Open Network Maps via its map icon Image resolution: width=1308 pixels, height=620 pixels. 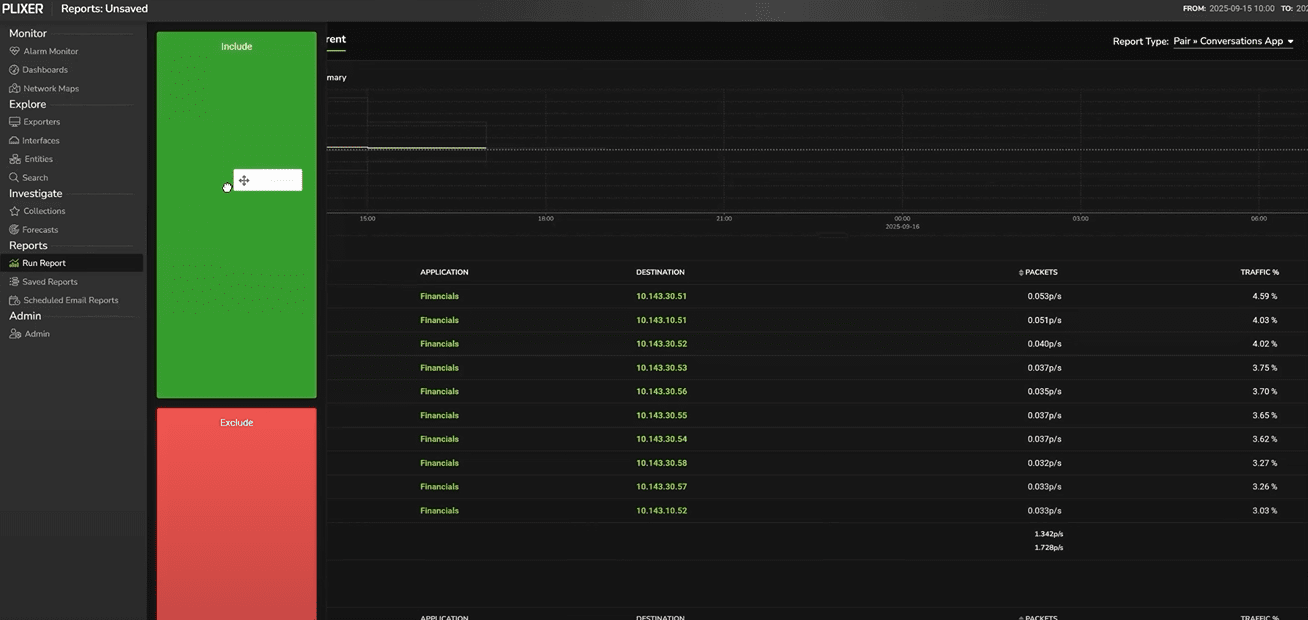coord(14,88)
